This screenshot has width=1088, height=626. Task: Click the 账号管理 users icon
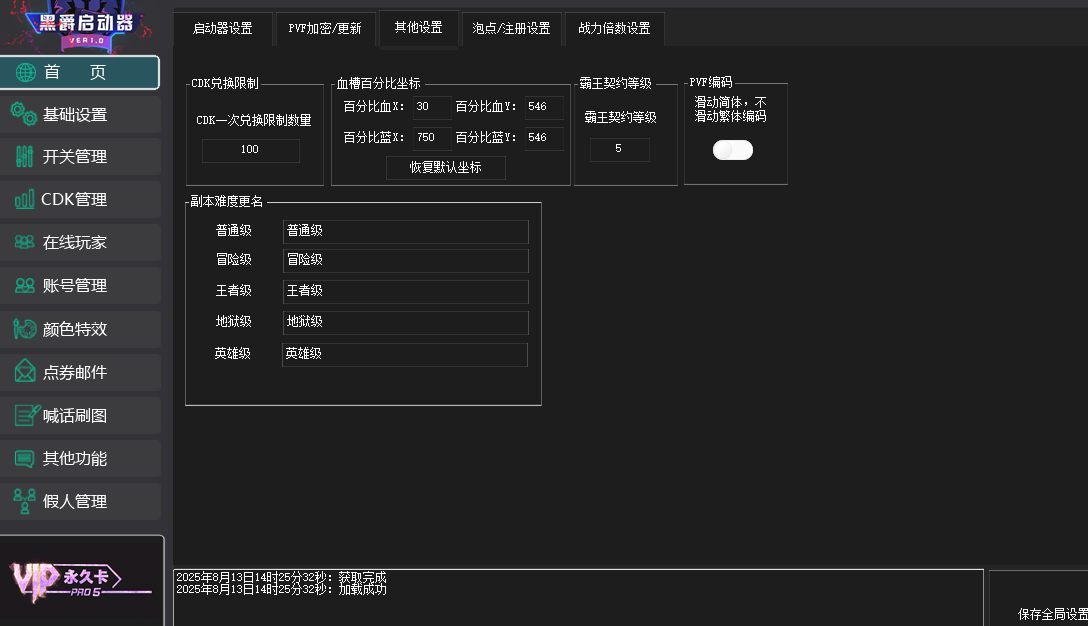pyautogui.click(x=25, y=286)
